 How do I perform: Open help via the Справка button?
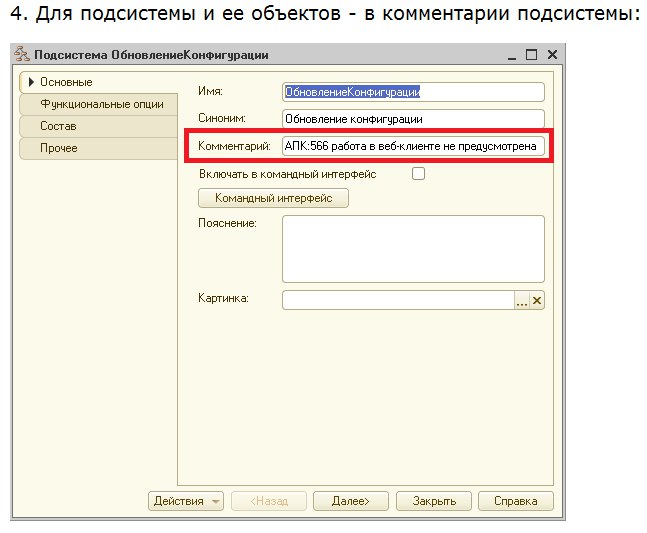[516, 501]
